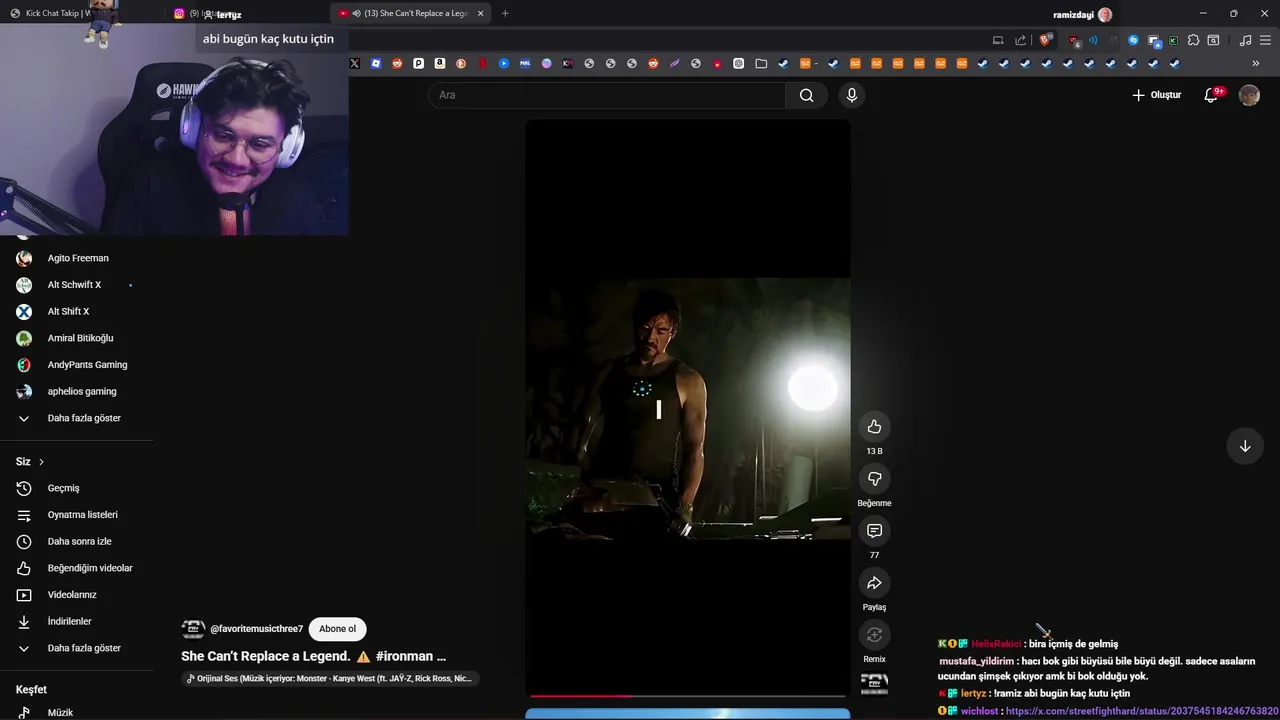Go to the next short arrow
The width and height of the screenshot is (1280, 720).
(1245, 446)
